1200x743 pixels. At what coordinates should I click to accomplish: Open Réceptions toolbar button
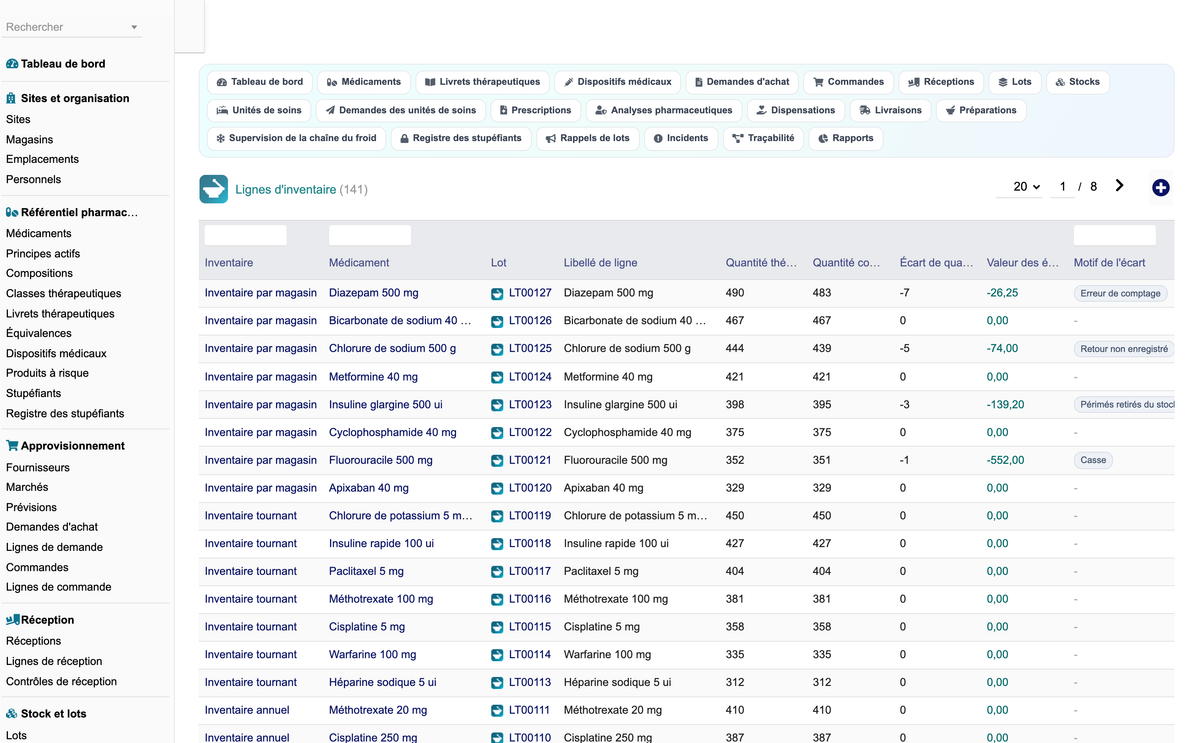tap(941, 82)
